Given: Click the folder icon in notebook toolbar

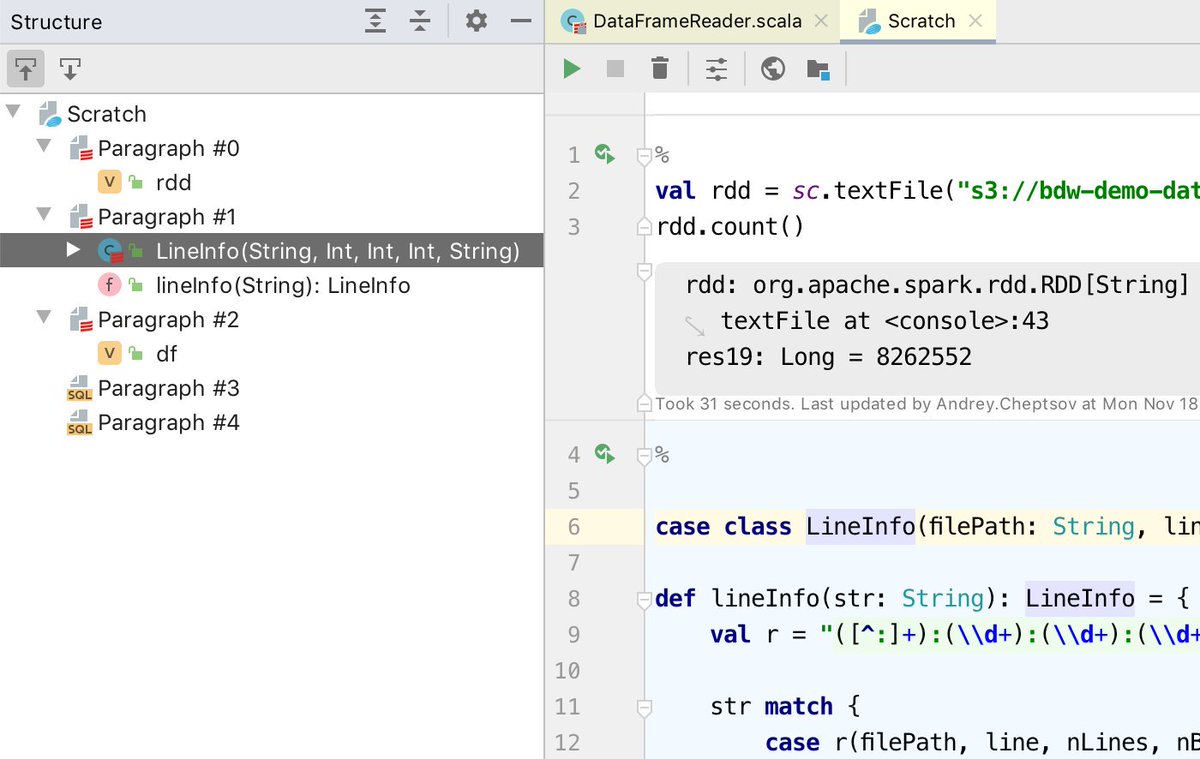Looking at the screenshot, I should (x=818, y=69).
